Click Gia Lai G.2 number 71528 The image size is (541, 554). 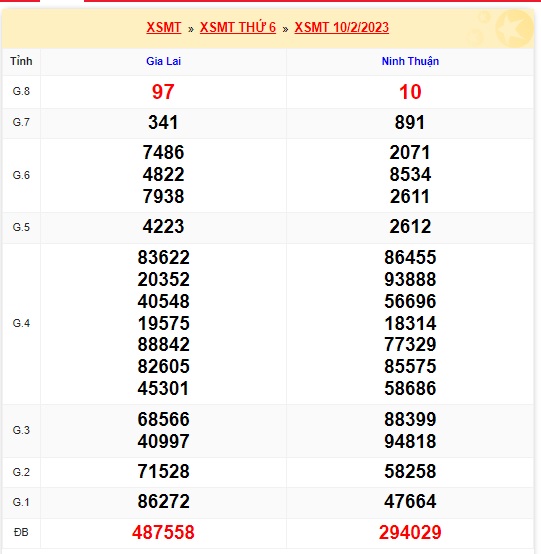[163, 471]
